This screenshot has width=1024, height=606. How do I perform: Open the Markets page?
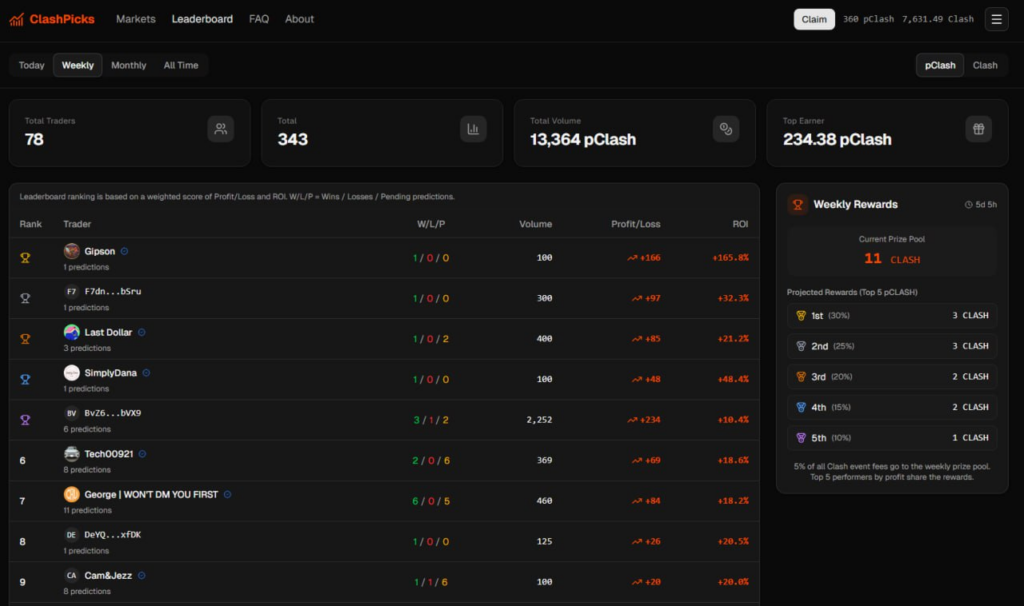click(136, 19)
